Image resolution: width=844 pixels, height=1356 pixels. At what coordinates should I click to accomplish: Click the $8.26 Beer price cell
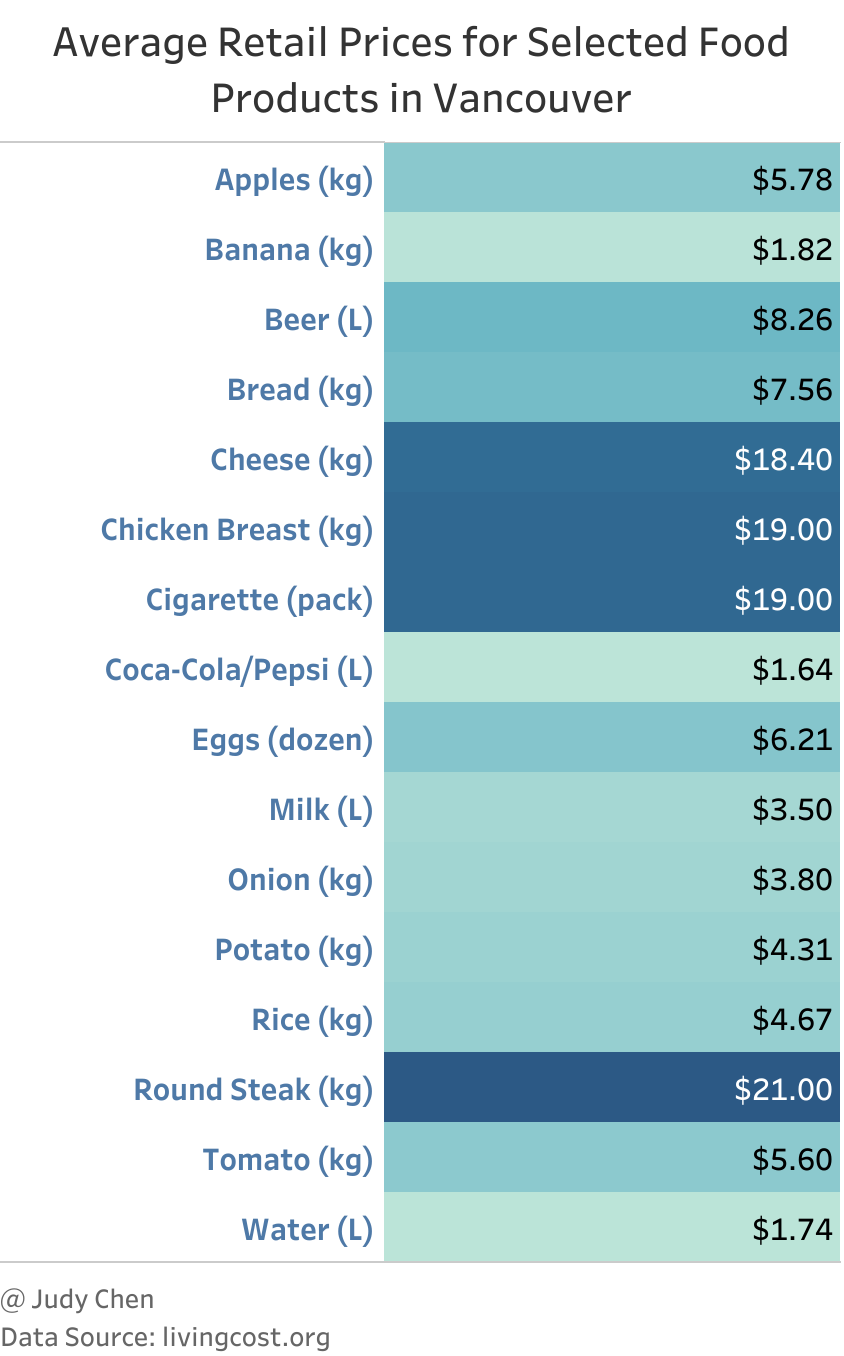(x=612, y=319)
